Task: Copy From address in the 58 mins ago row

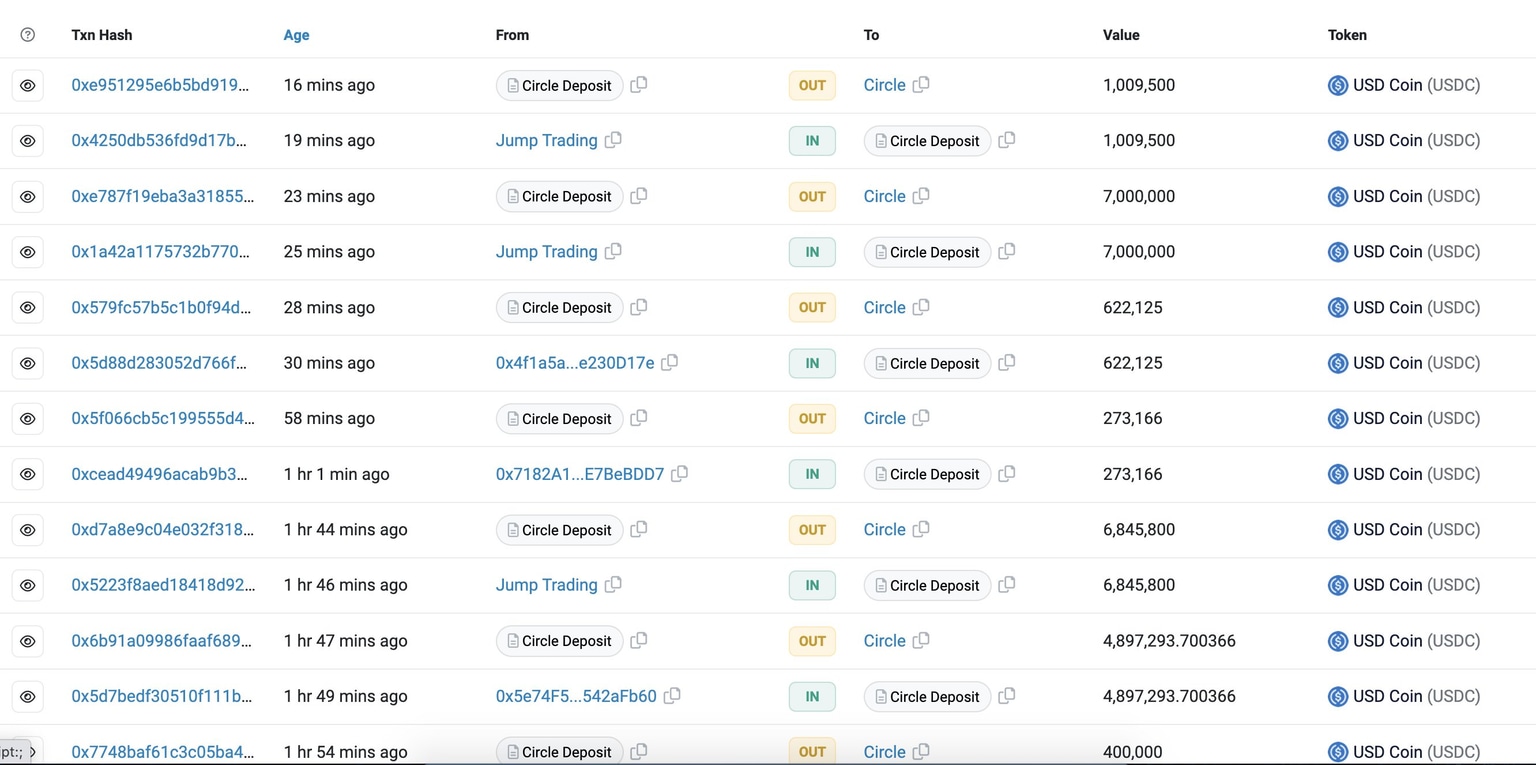Action: tap(639, 418)
